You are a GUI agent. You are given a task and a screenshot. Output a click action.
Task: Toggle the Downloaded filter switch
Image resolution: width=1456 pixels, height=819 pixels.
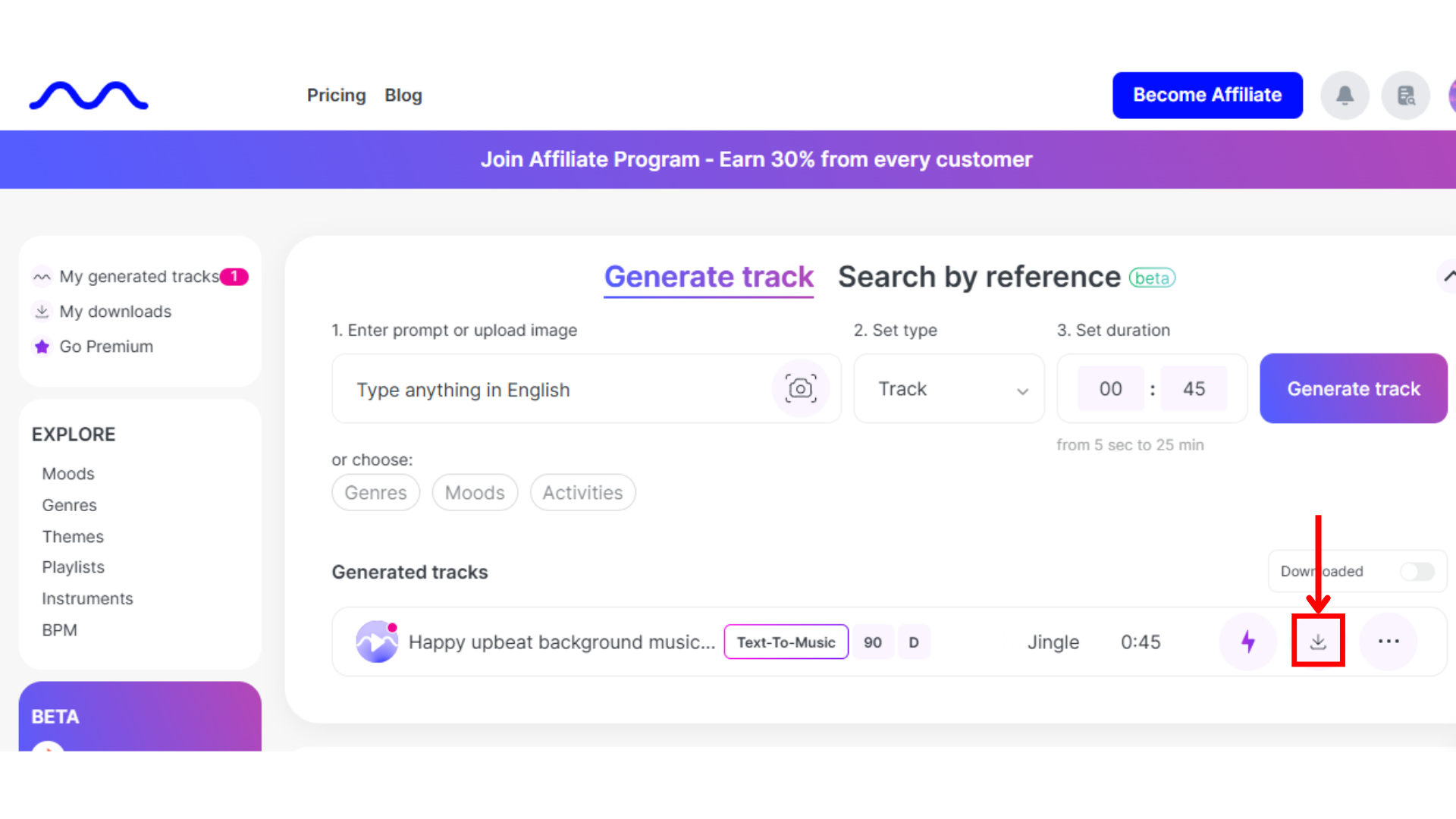tap(1417, 572)
